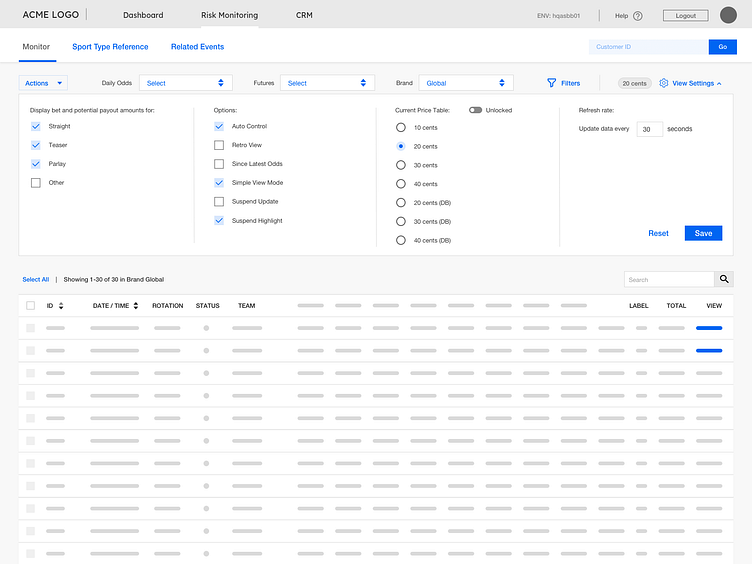Screen dimensions: 752x564
Task: Click the View Settings gear icon
Action: pyautogui.click(x=663, y=83)
